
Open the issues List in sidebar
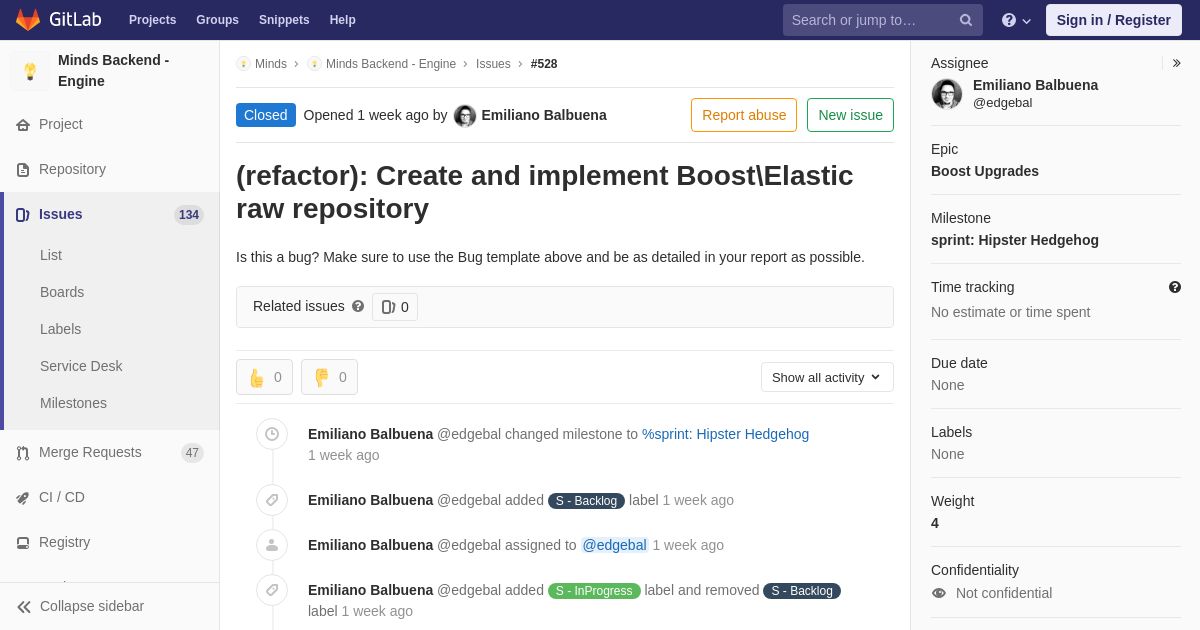(x=51, y=255)
